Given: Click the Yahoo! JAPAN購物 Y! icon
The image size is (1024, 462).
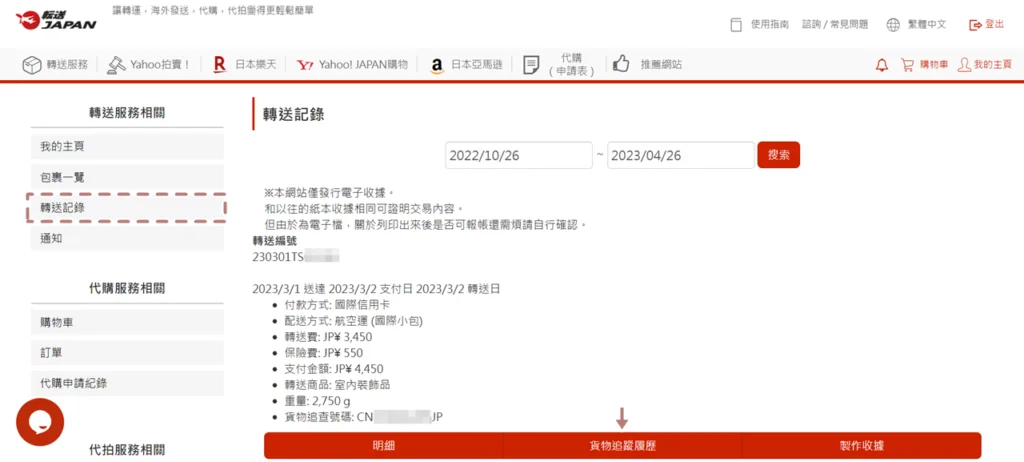Looking at the screenshot, I should coord(304,65).
